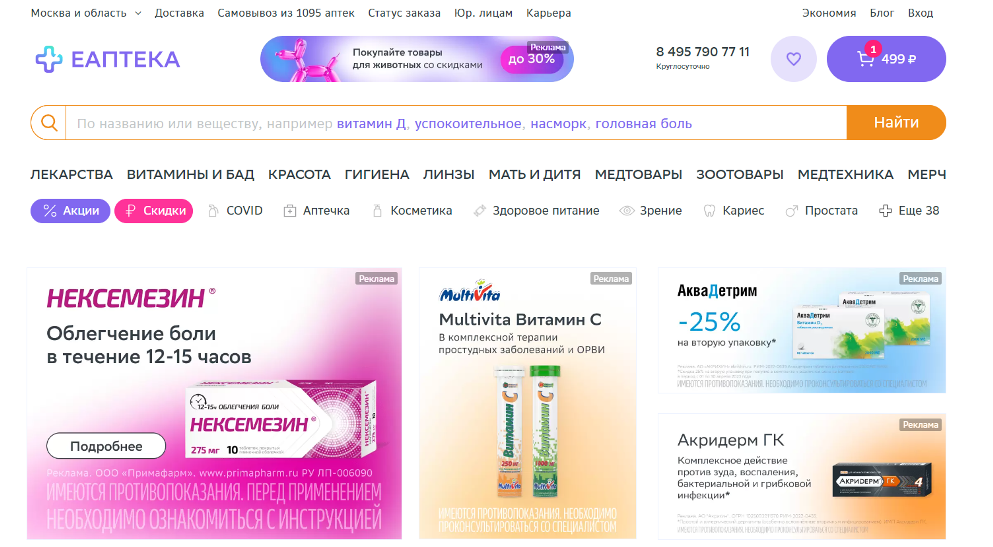Open the favorites heart icon

tap(793, 59)
